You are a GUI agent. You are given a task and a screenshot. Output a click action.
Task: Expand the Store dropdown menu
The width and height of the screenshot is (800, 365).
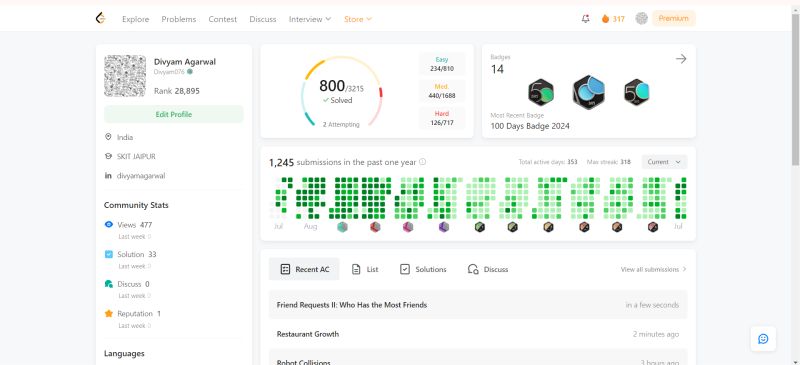[x=358, y=19]
